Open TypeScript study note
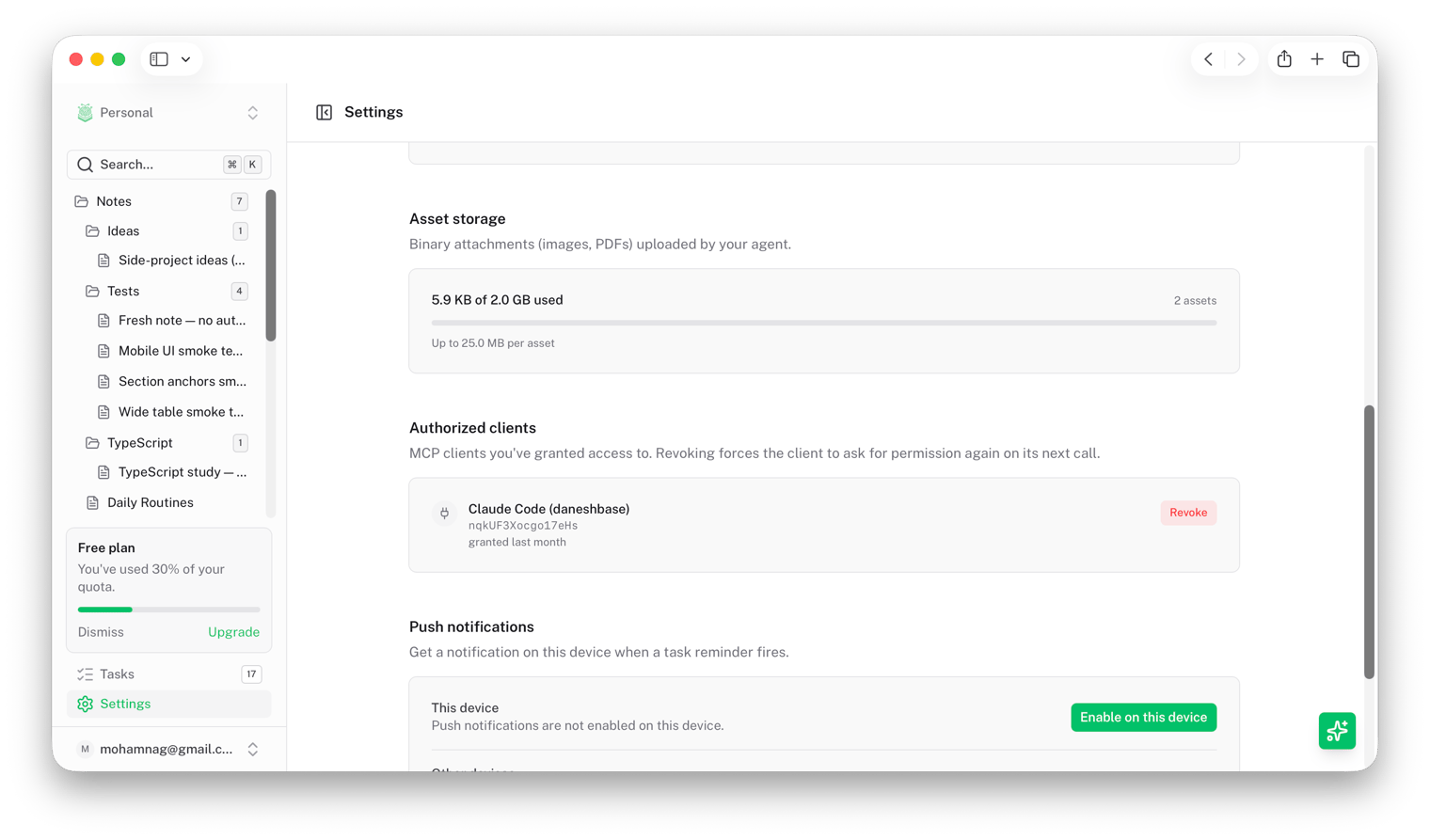 172,472
